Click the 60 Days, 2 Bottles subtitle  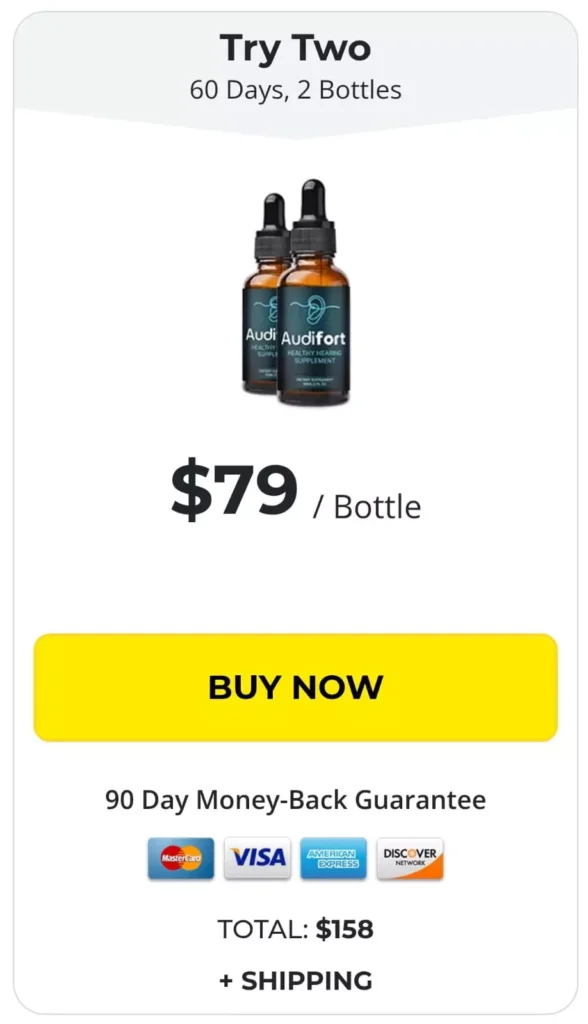pyautogui.click(x=295, y=90)
